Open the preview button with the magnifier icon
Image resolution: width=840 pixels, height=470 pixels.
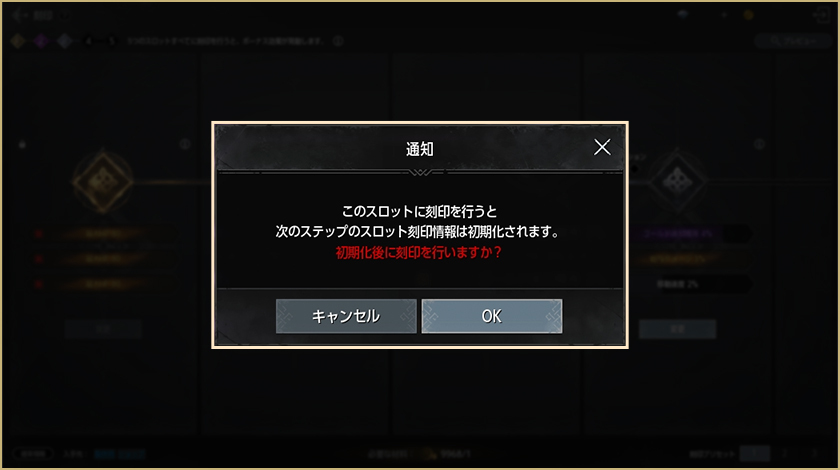point(793,41)
